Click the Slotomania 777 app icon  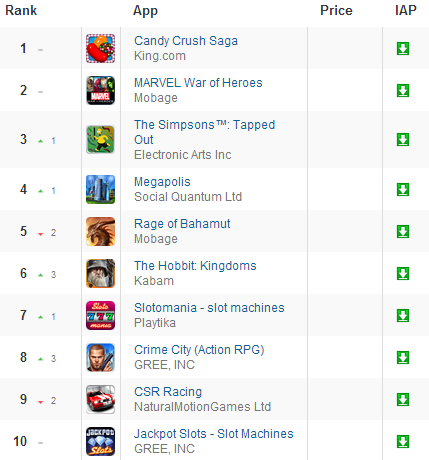[100, 315]
